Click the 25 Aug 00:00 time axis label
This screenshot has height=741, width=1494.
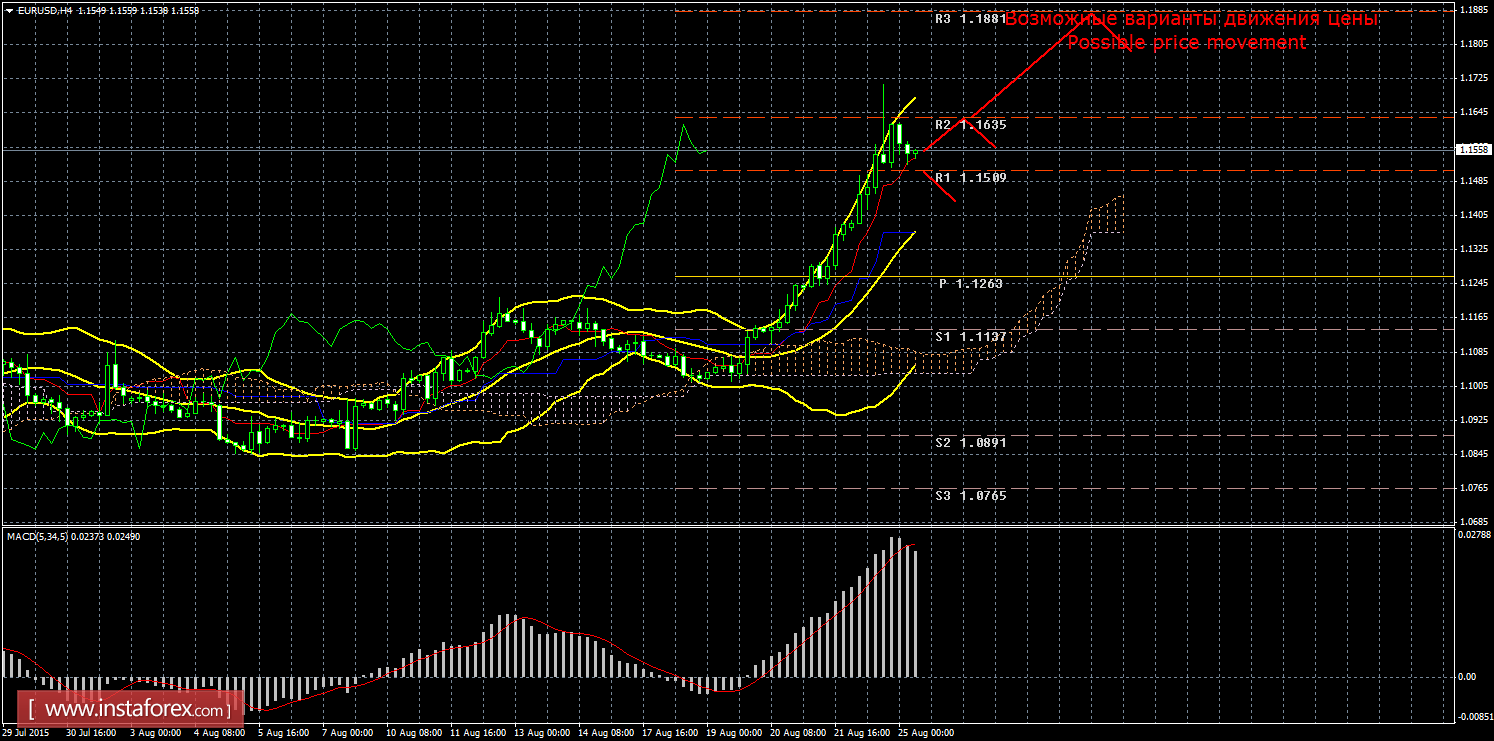coord(925,733)
